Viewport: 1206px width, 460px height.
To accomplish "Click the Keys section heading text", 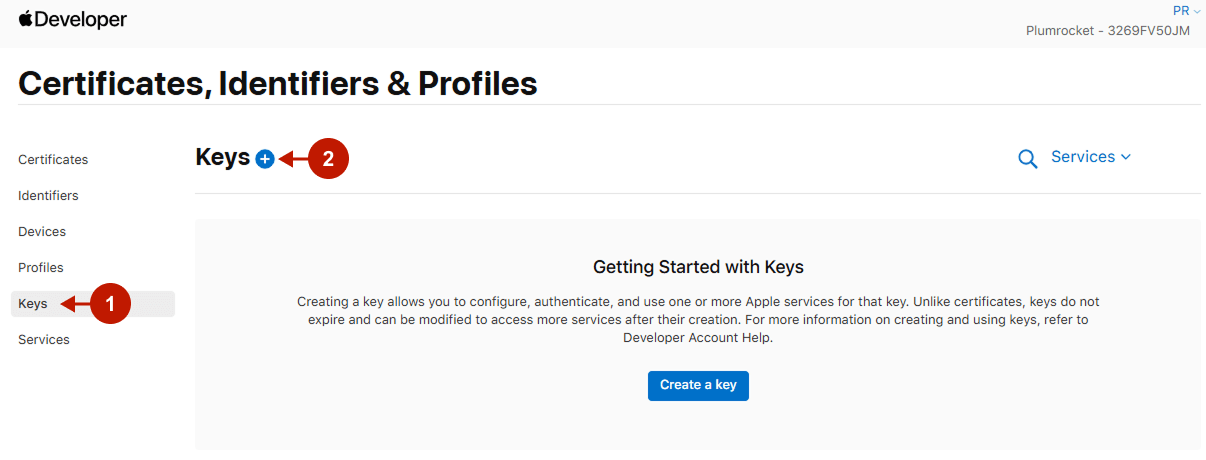I will [x=222, y=158].
